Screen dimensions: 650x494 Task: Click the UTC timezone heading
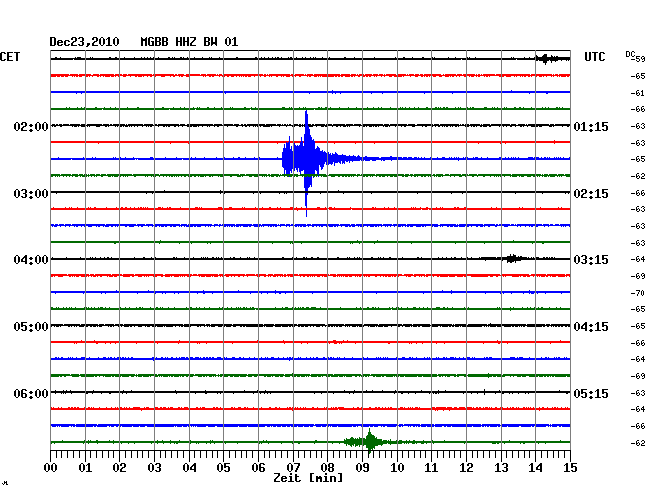coord(594,57)
